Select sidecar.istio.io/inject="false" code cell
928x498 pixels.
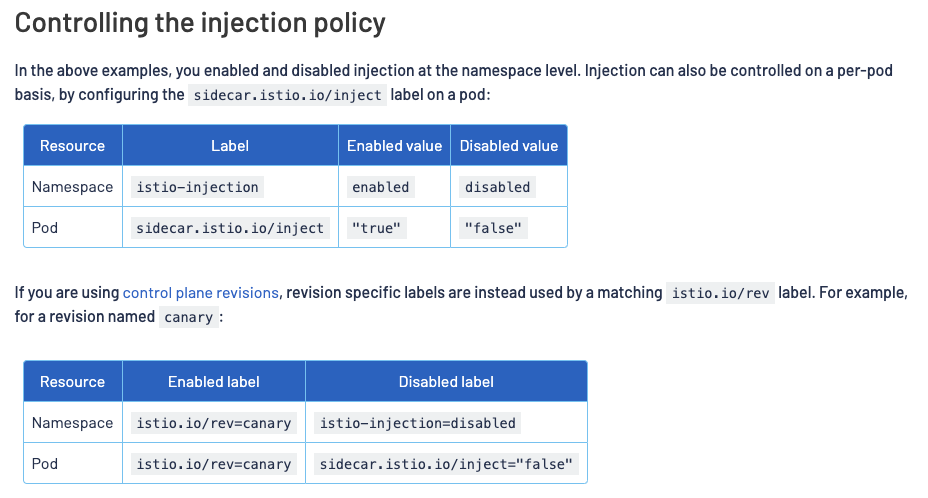click(x=446, y=464)
